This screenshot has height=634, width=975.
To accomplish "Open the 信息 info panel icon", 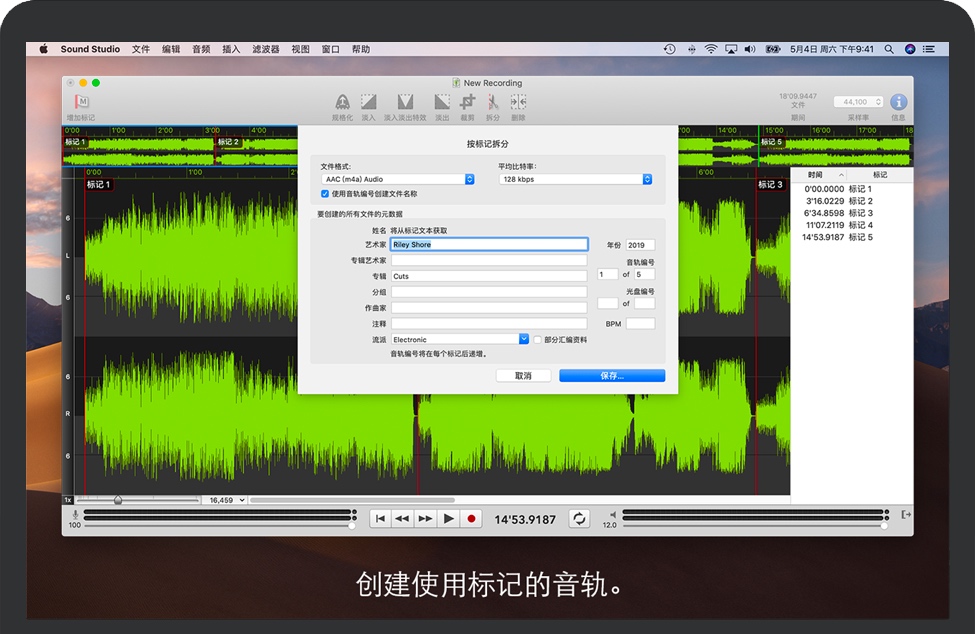I will (x=898, y=102).
